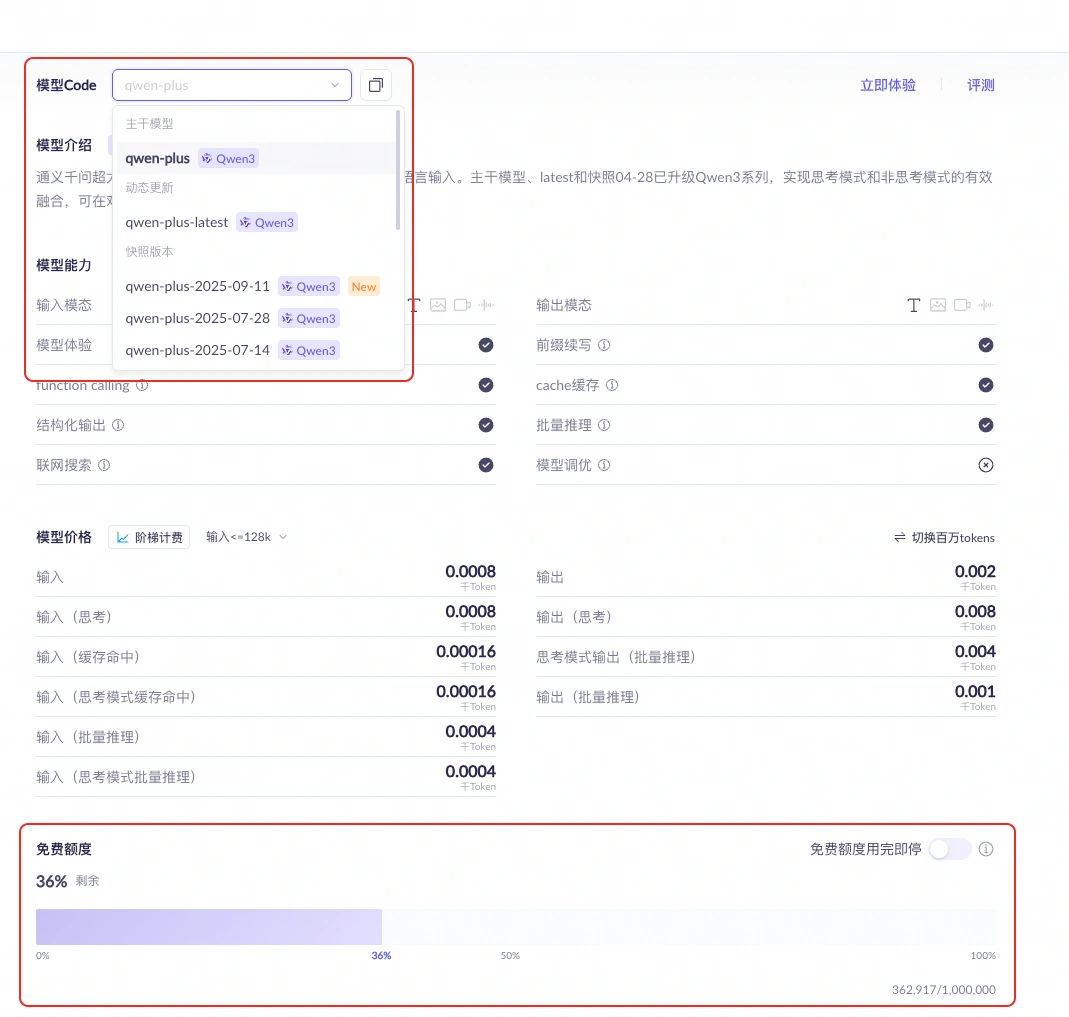This screenshot has width=1069, height=1017.
Task: Click the checkmark for function calling
Action: click(486, 385)
